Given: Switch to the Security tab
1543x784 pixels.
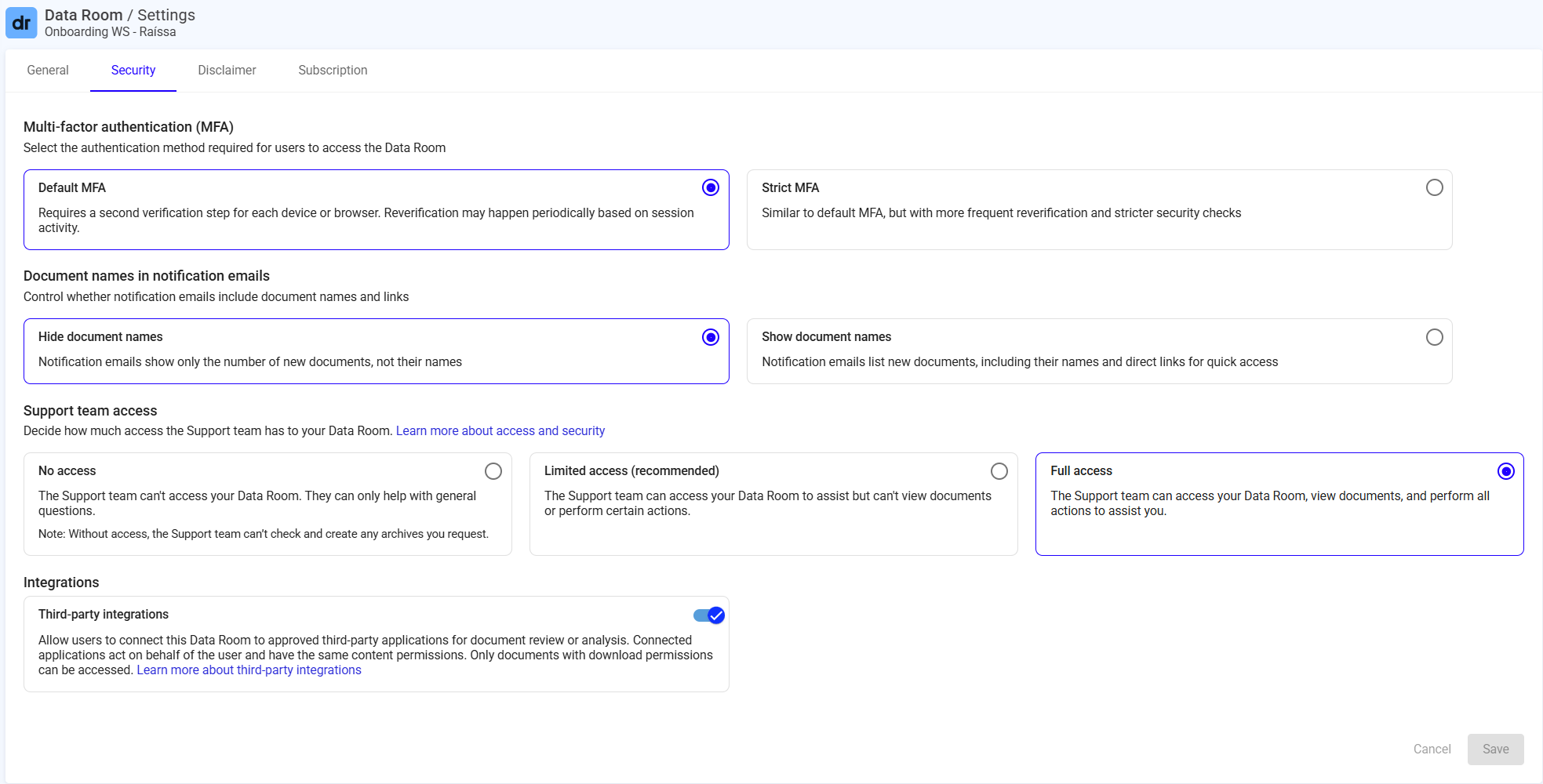Looking at the screenshot, I should [133, 71].
